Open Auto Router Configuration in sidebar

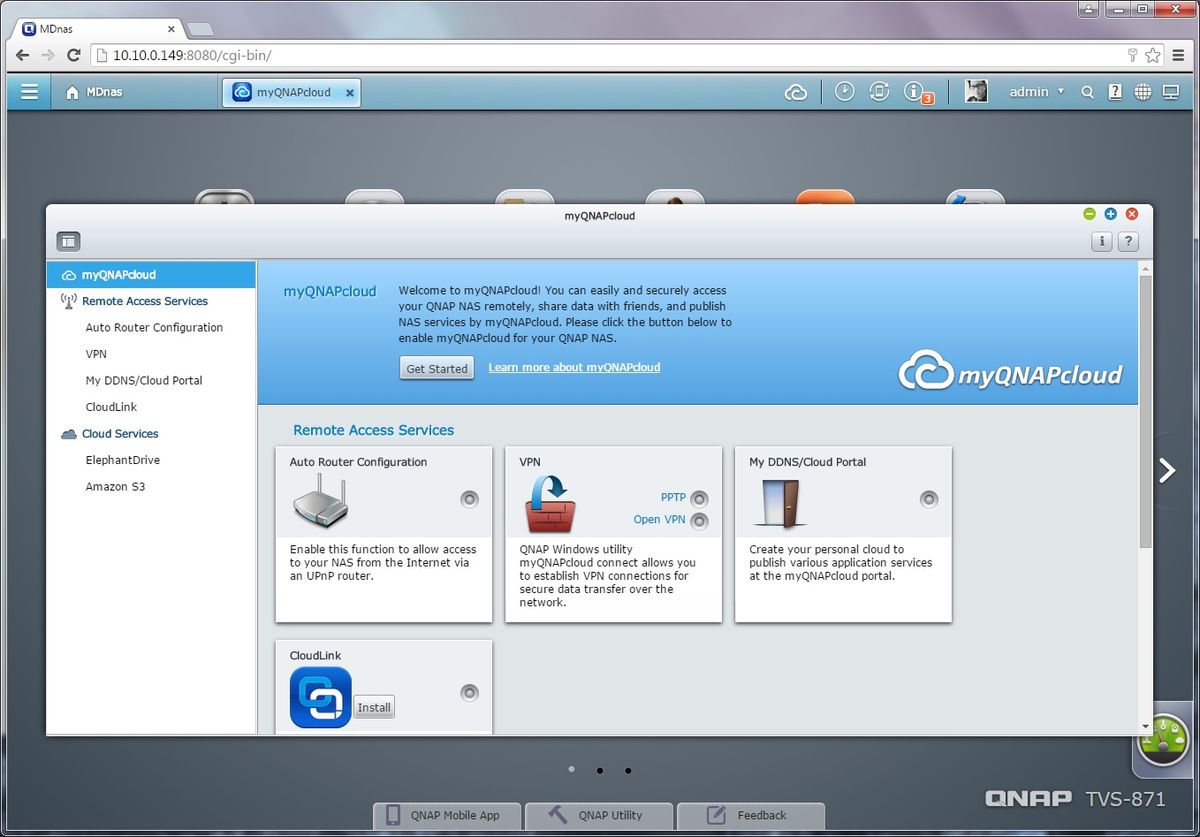(x=152, y=328)
